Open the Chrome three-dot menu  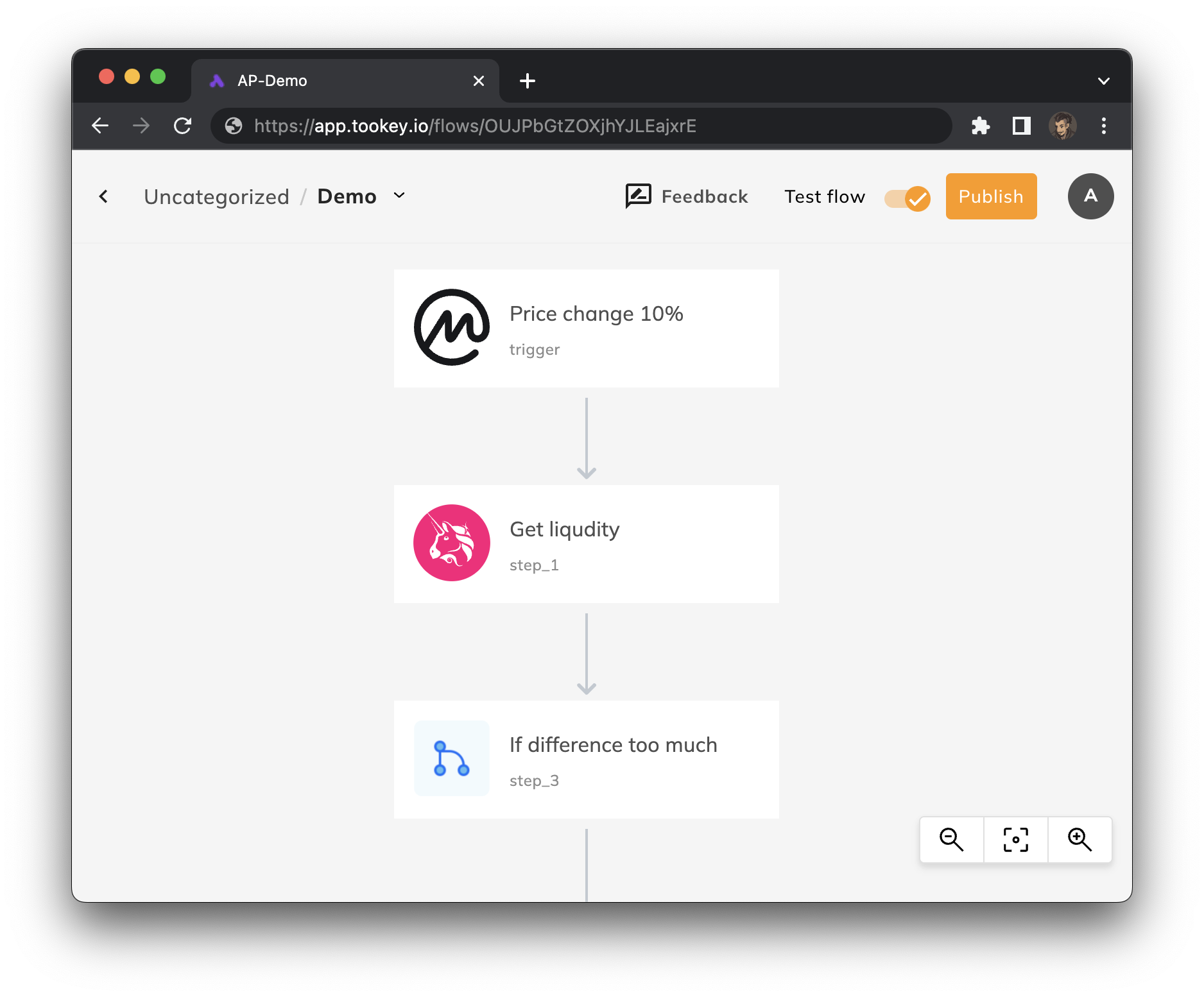pos(1104,126)
